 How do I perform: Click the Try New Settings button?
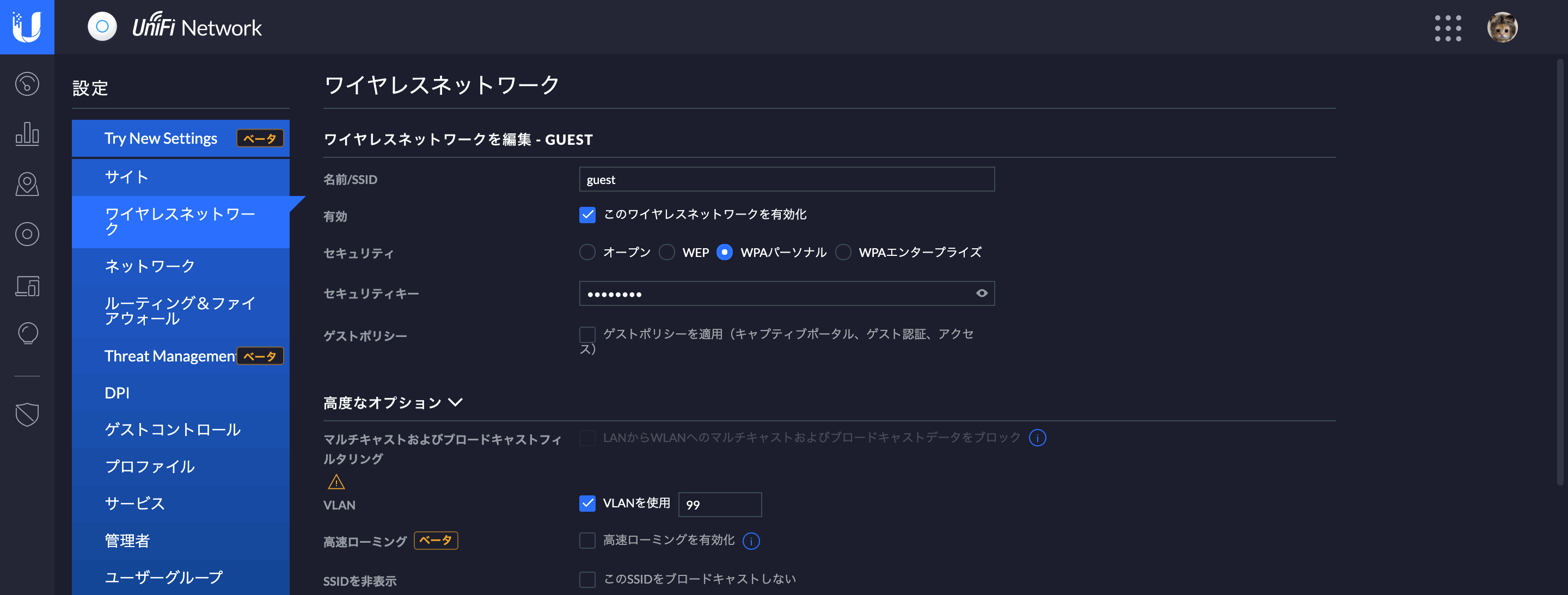tap(180, 138)
